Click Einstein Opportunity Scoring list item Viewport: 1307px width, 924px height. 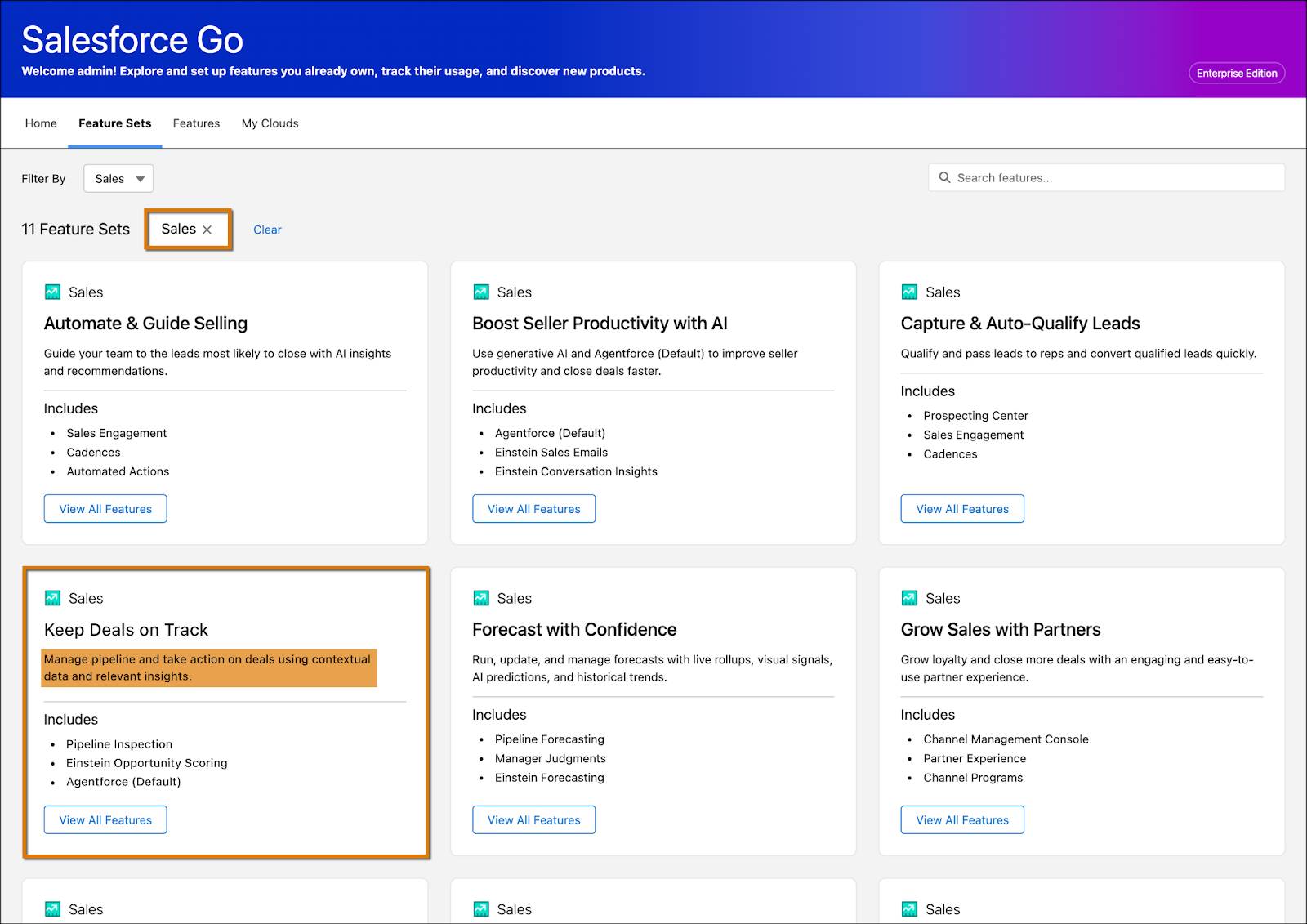147,763
